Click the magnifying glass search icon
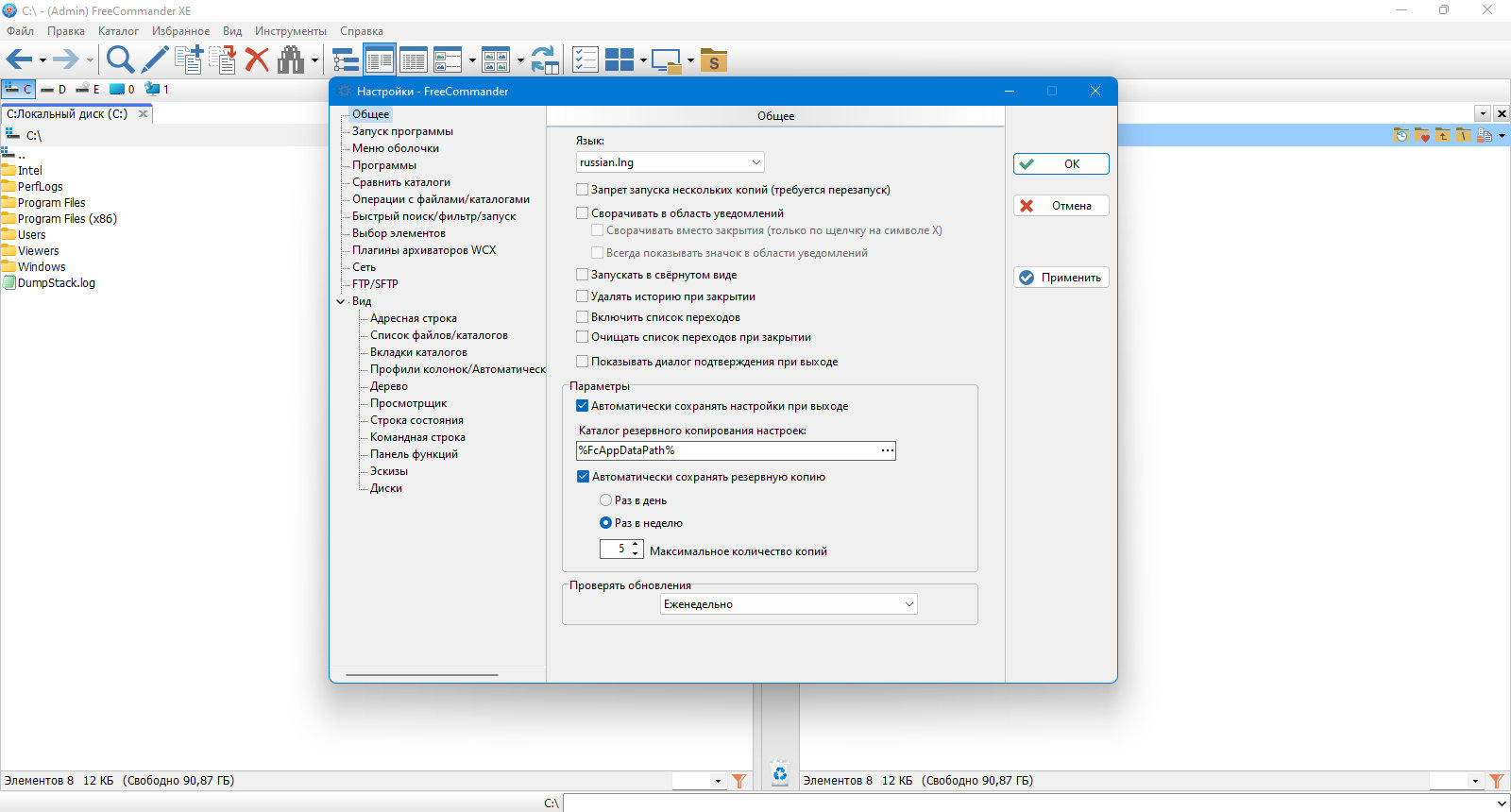Screen dimensions: 1511x812 (120, 60)
